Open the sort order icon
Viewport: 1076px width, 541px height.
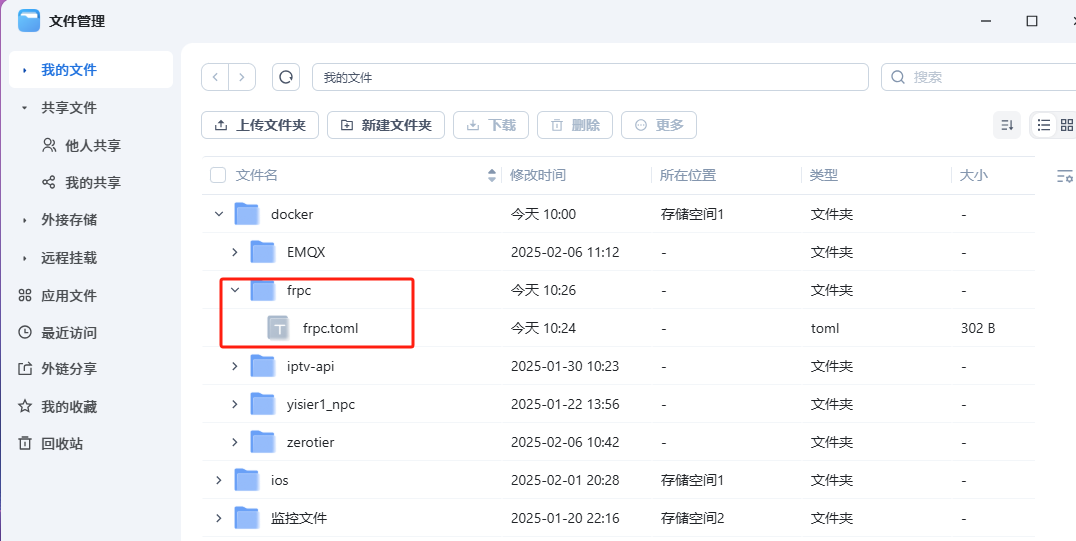point(1007,125)
